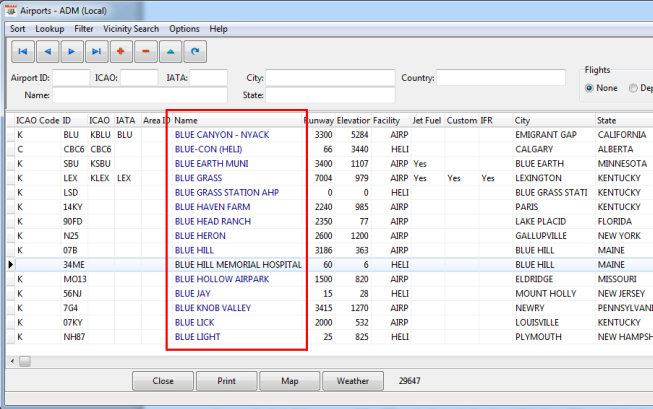Screen dimensions: 653x409
Task: Click the Weather button
Action: (353, 381)
